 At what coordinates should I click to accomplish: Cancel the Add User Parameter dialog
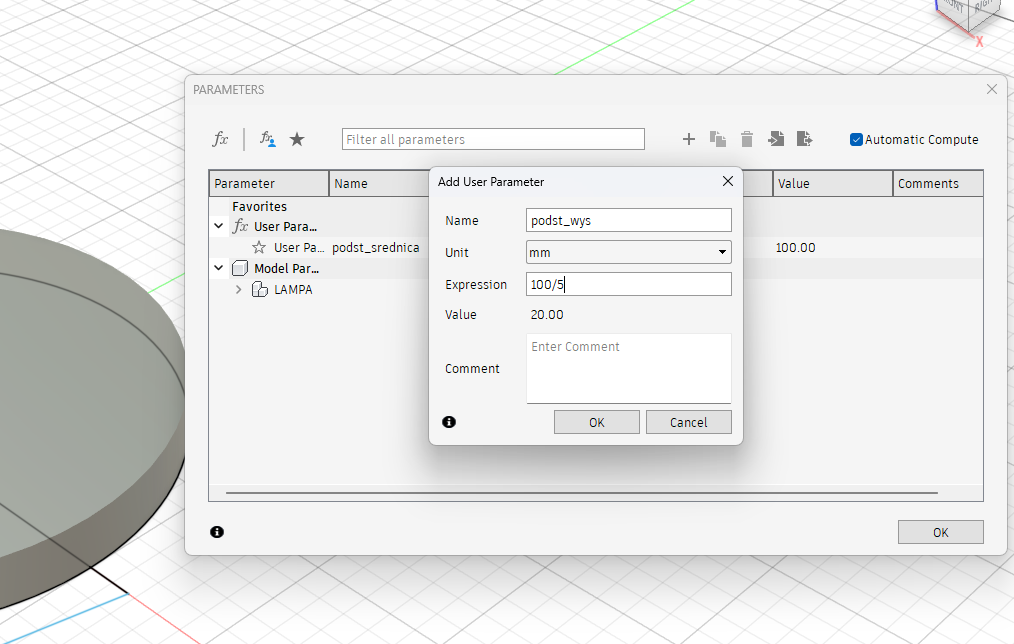pos(688,422)
